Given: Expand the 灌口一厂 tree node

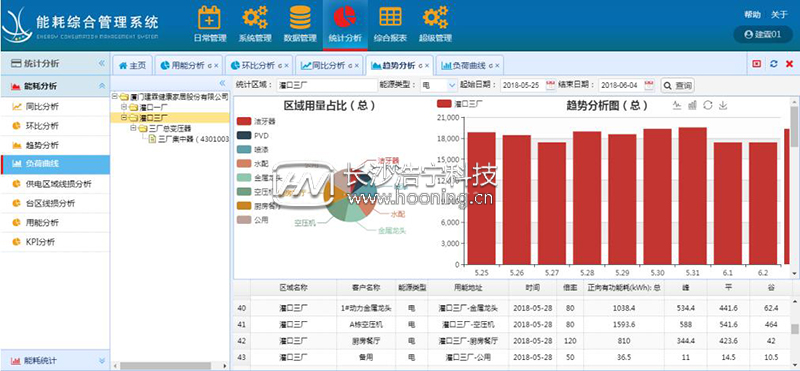Looking at the screenshot, I should click(x=123, y=107).
